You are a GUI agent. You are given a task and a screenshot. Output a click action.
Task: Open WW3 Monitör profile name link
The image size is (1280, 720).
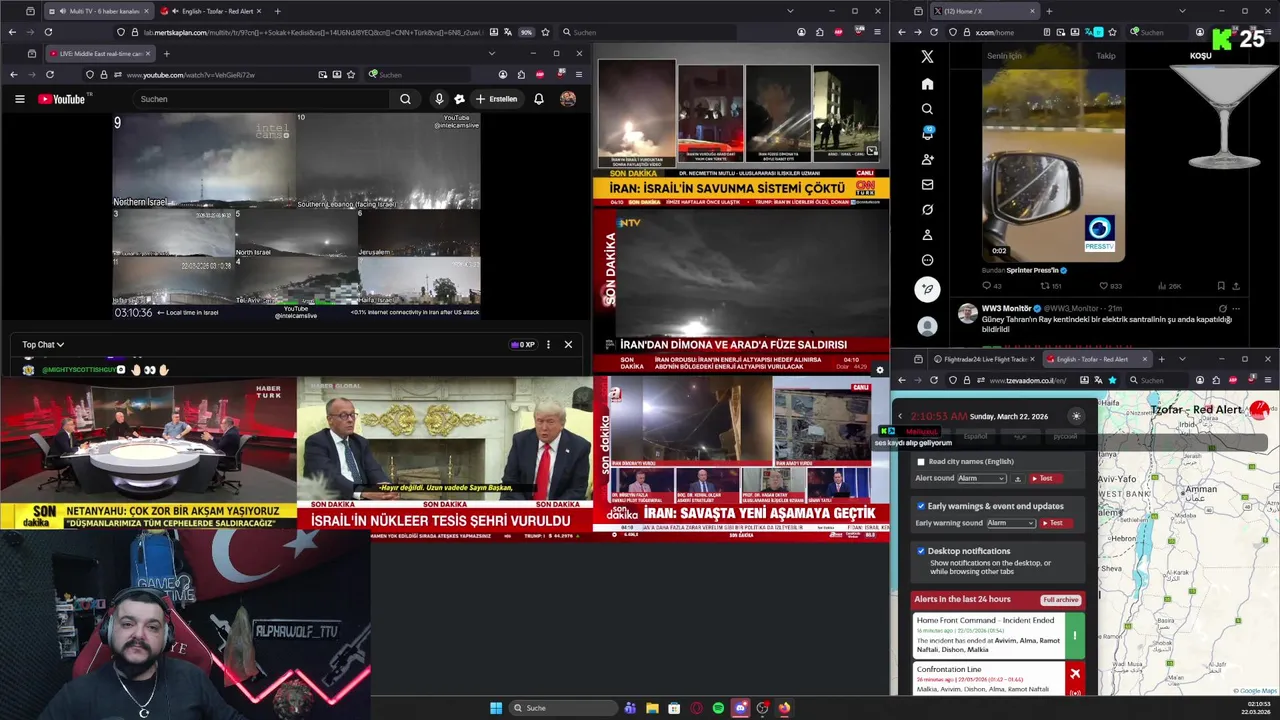1006,308
